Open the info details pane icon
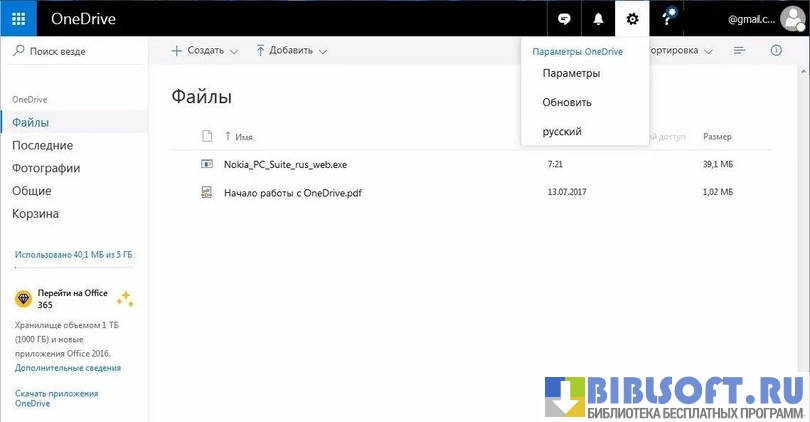 point(776,50)
